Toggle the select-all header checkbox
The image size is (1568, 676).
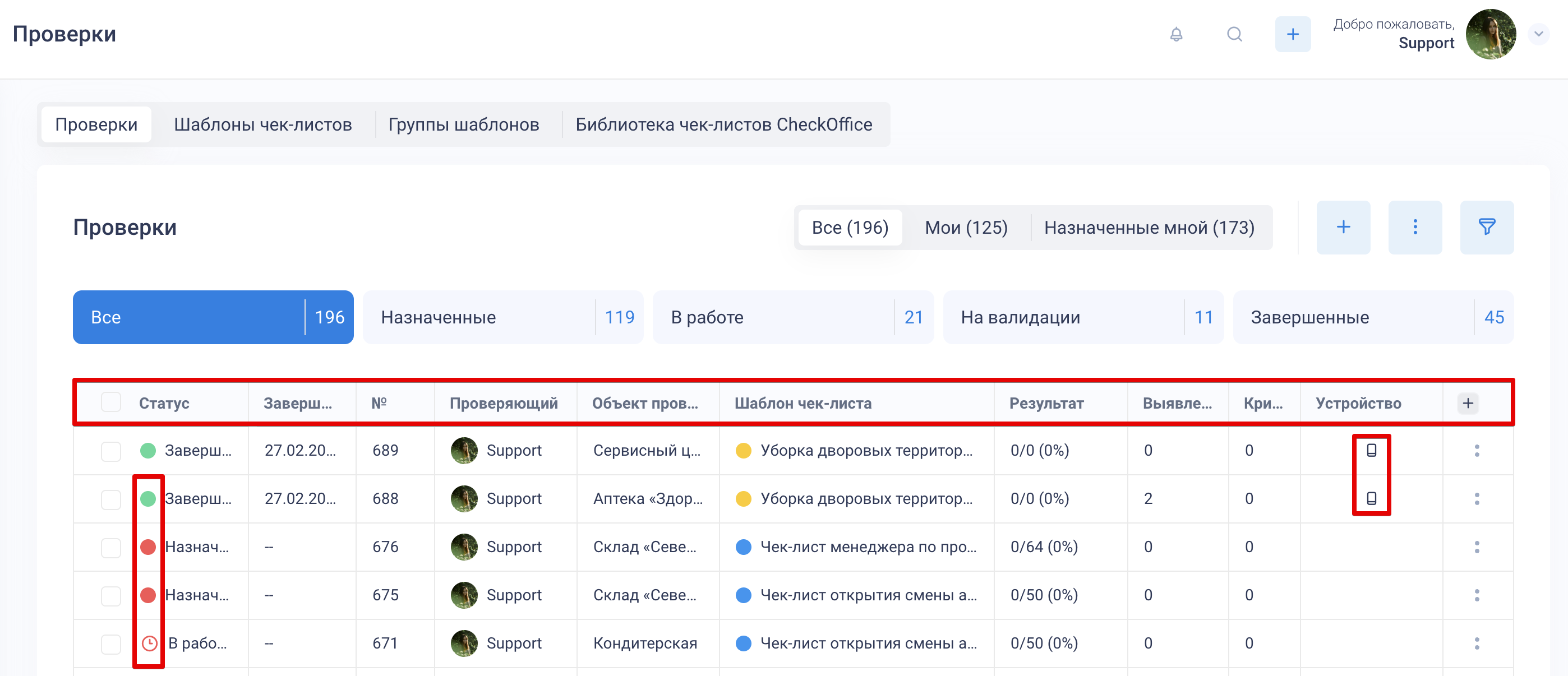(111, 402)
